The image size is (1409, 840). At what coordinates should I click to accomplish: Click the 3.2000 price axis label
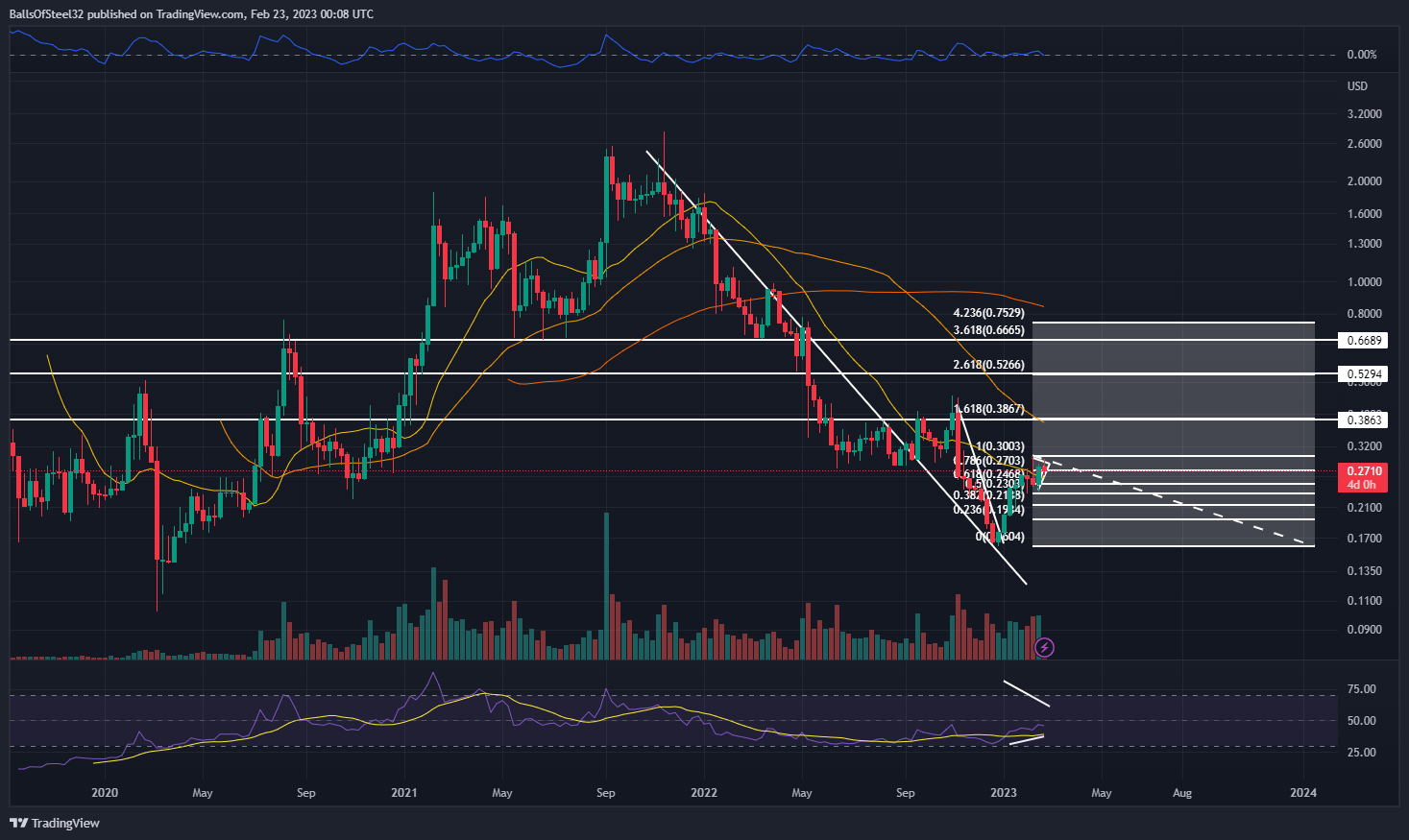[1365, 114]
